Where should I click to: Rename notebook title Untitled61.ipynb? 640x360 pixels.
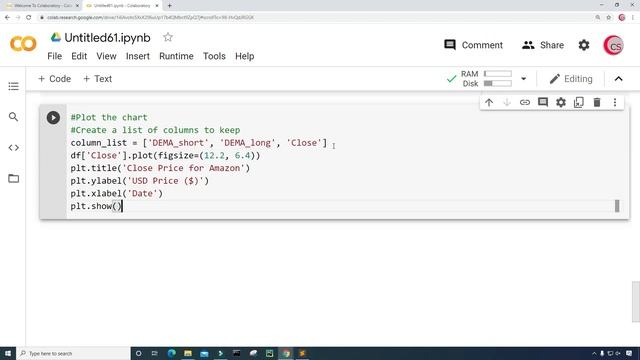107,38
